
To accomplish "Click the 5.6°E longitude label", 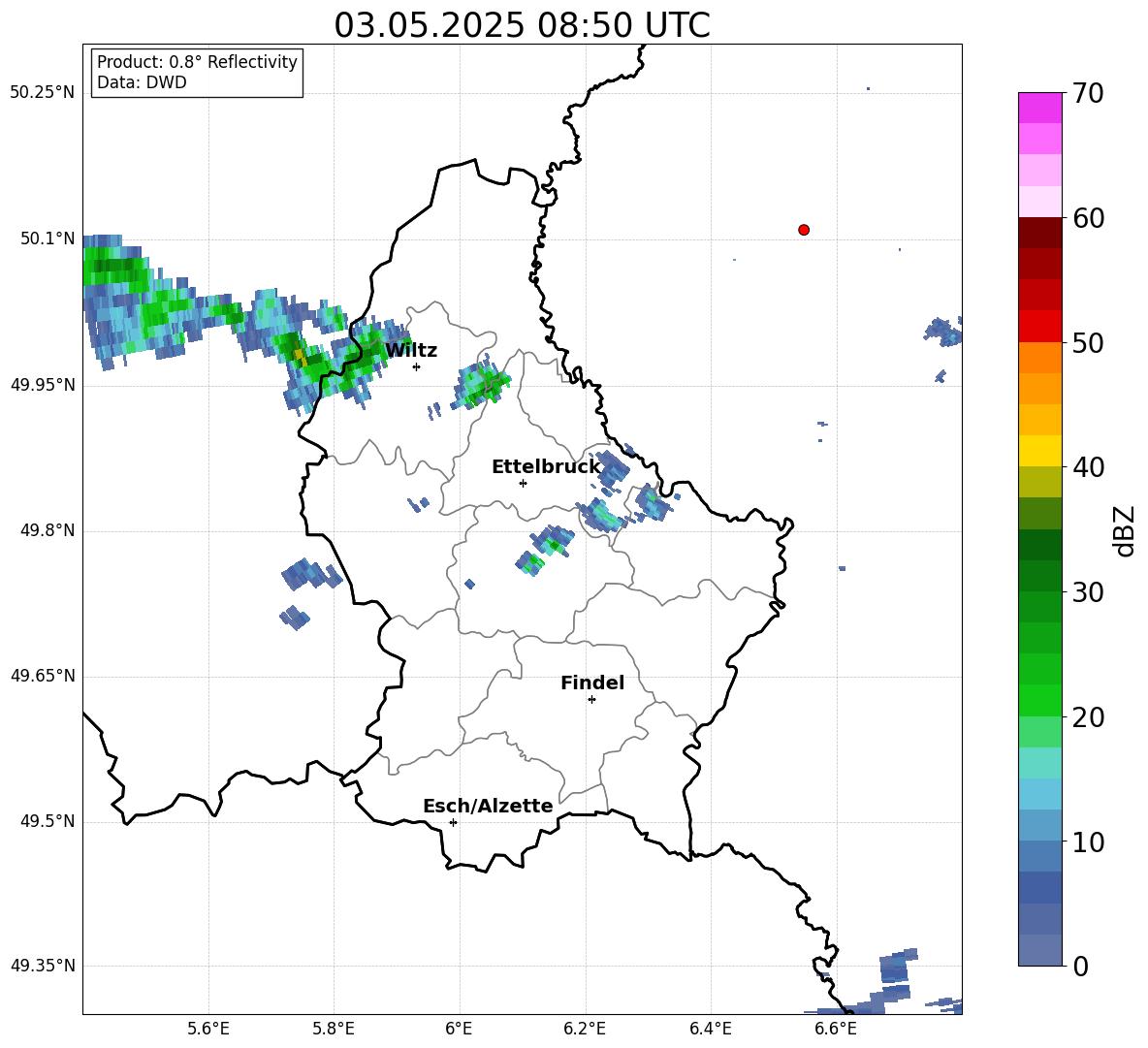I will [x=207, y=1029].
